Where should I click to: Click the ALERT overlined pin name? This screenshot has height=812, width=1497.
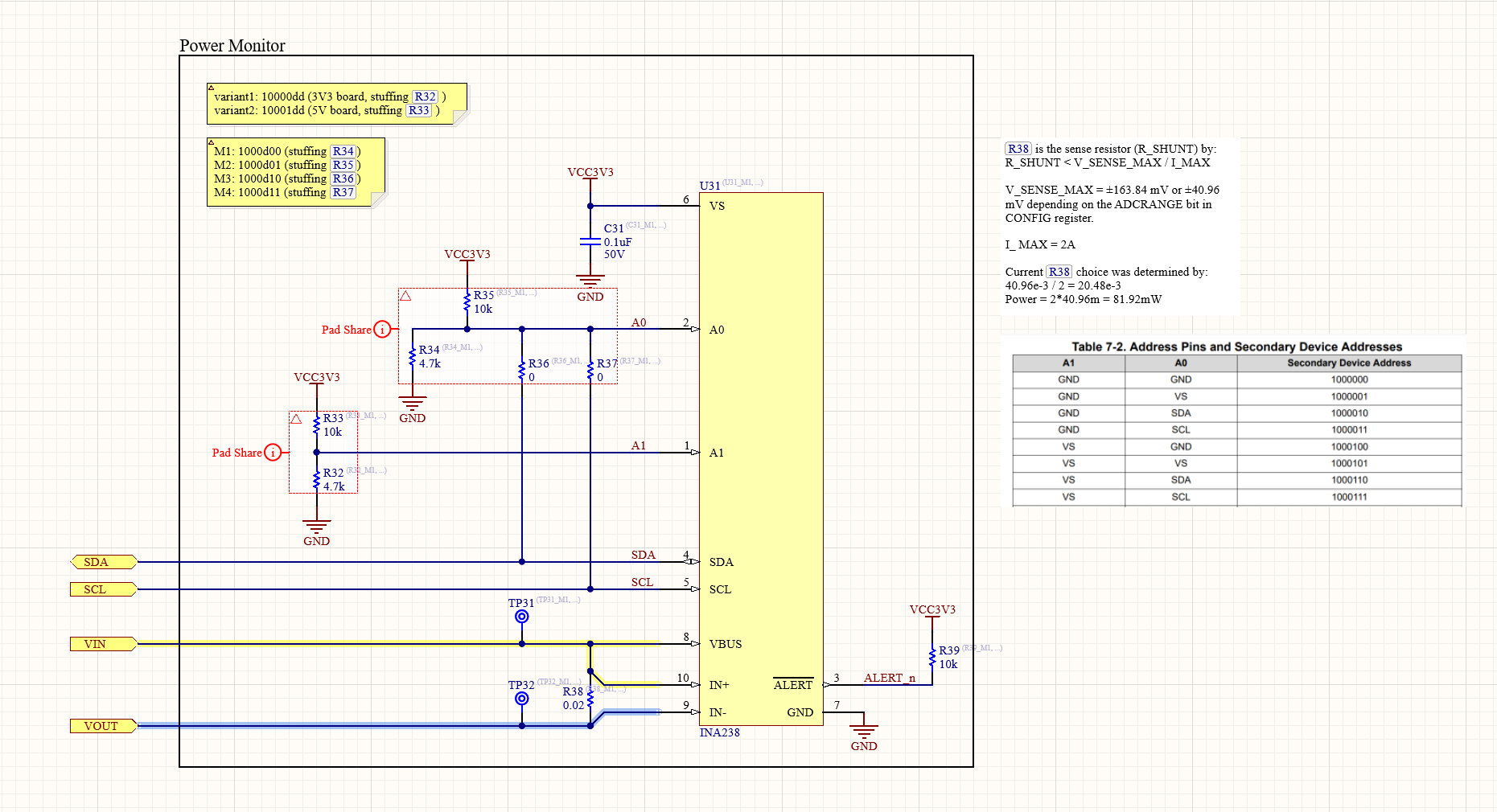pyautogui.click(x=793, y=684)
